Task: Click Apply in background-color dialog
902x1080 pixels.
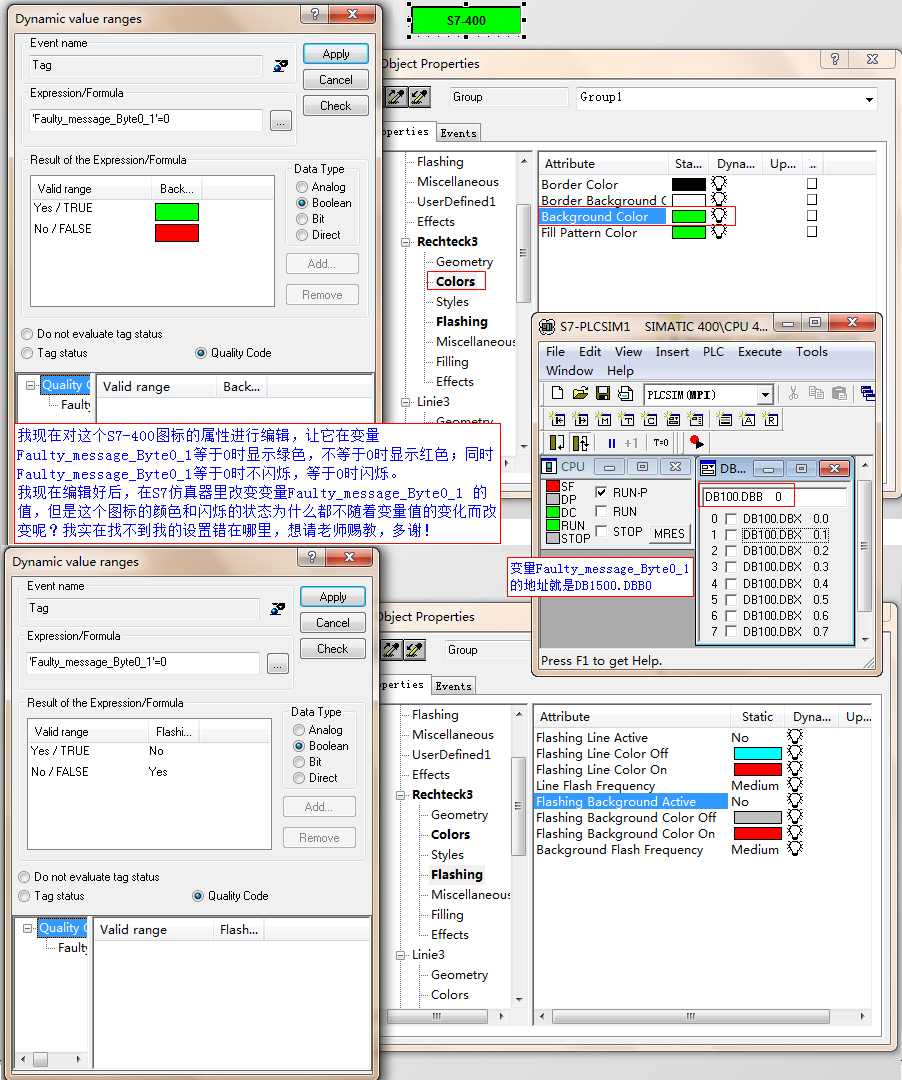Action: coord(335,54)
